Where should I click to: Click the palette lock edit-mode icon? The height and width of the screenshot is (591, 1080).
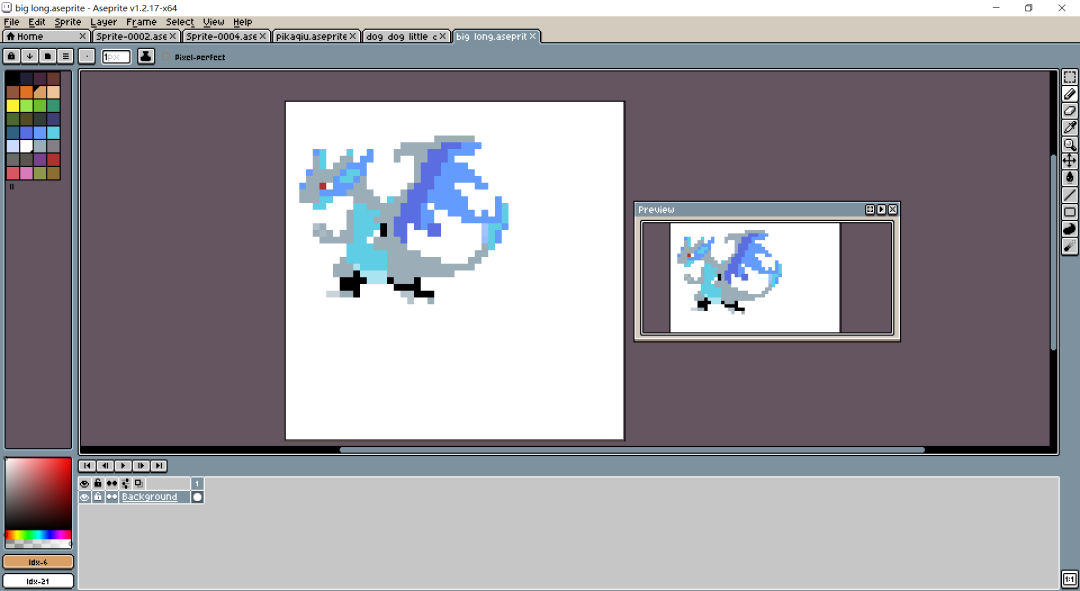[x=12, y=56]
